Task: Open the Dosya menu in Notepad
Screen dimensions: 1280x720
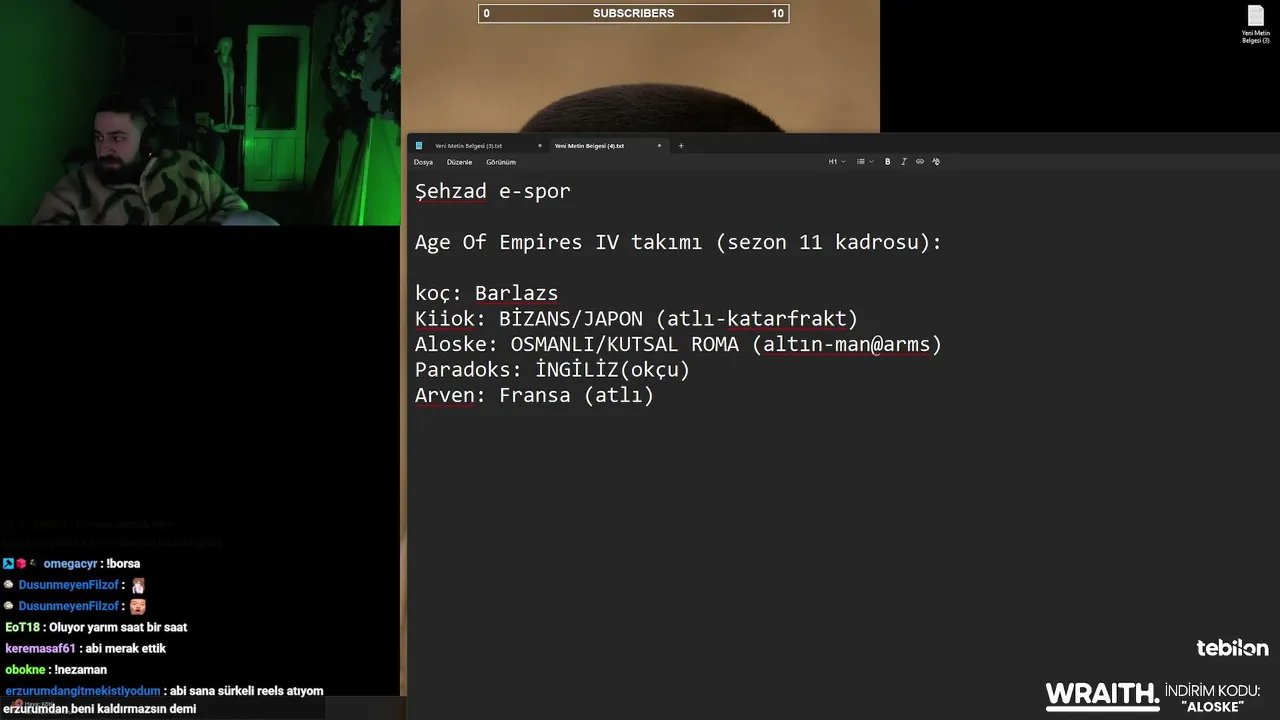Action: coord(423,162)
